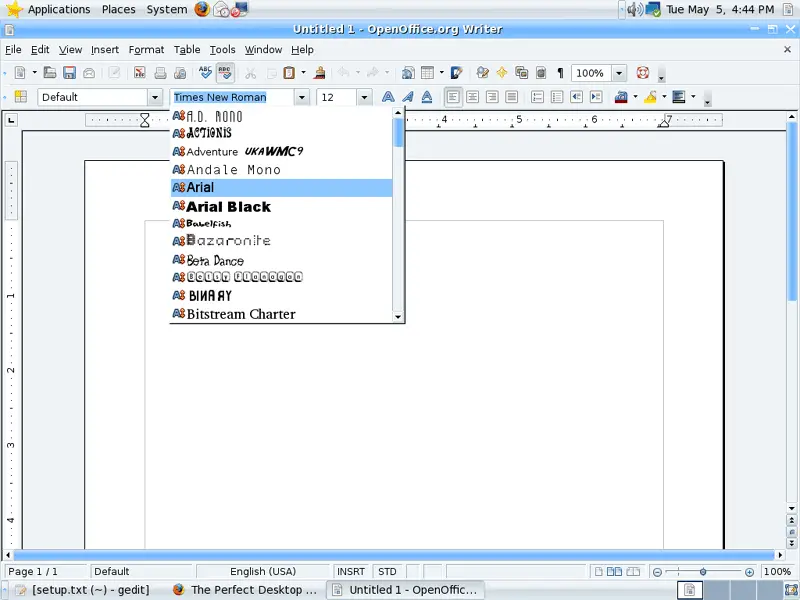The width and height of the screenshot is (800, 600).
Task: Open the Tools menu
Action: click(222, 49)
